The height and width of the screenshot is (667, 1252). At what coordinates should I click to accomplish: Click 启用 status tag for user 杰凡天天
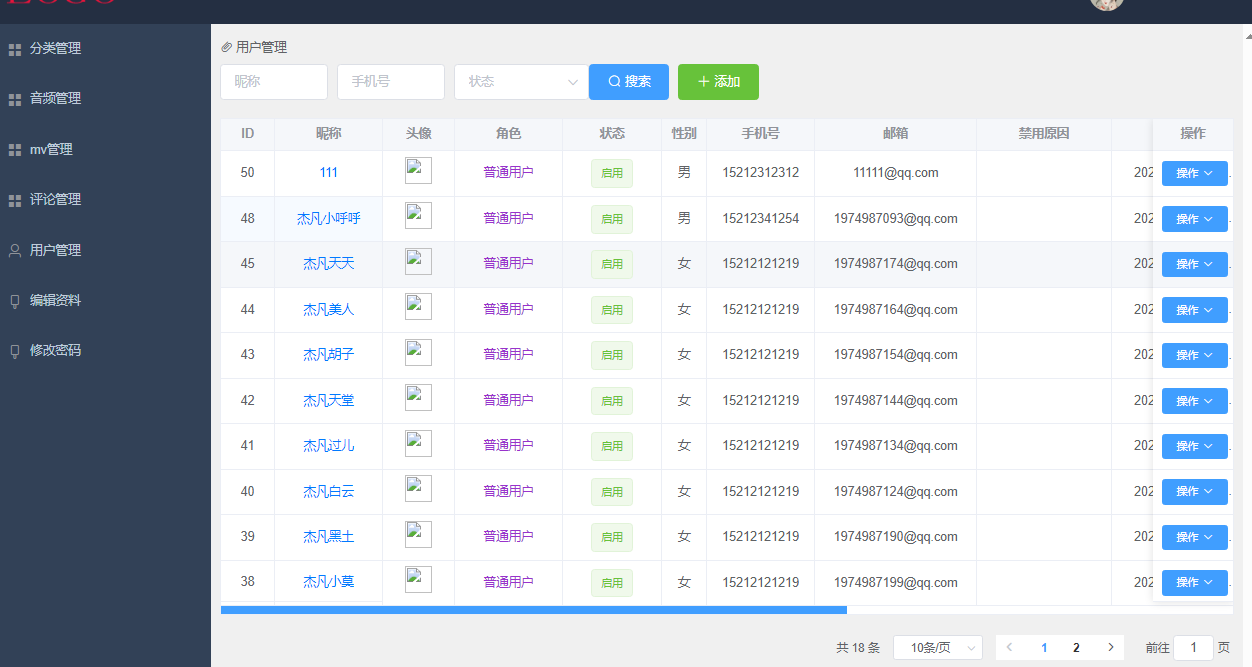coord(612,264)
